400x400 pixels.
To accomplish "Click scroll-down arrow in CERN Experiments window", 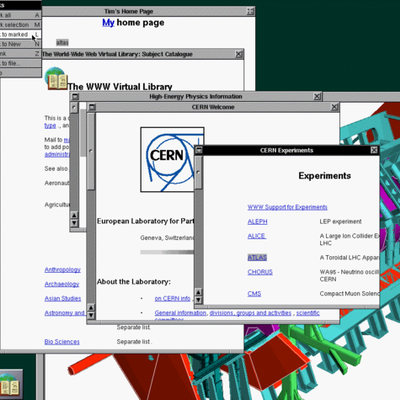I will tap(199, 300).
